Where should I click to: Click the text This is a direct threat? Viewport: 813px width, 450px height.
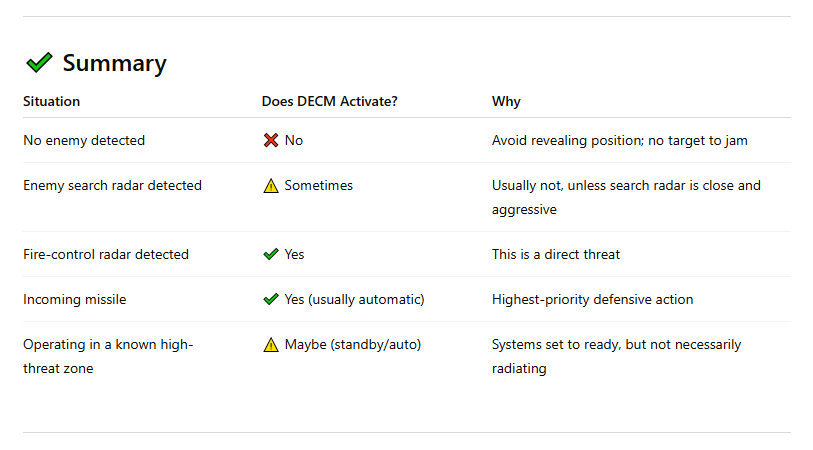[x=556, y=255]
